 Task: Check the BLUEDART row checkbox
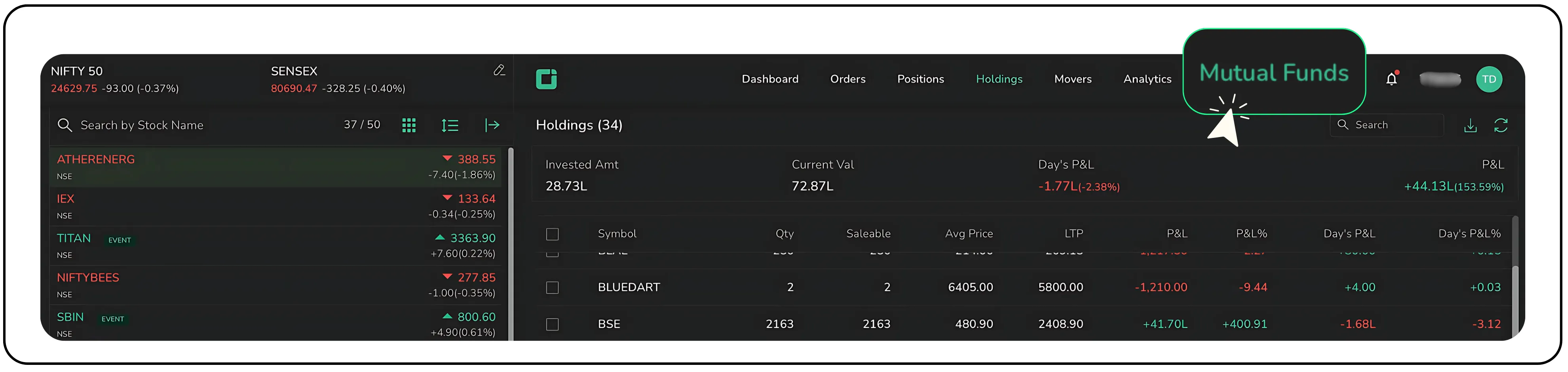point(552,287)
